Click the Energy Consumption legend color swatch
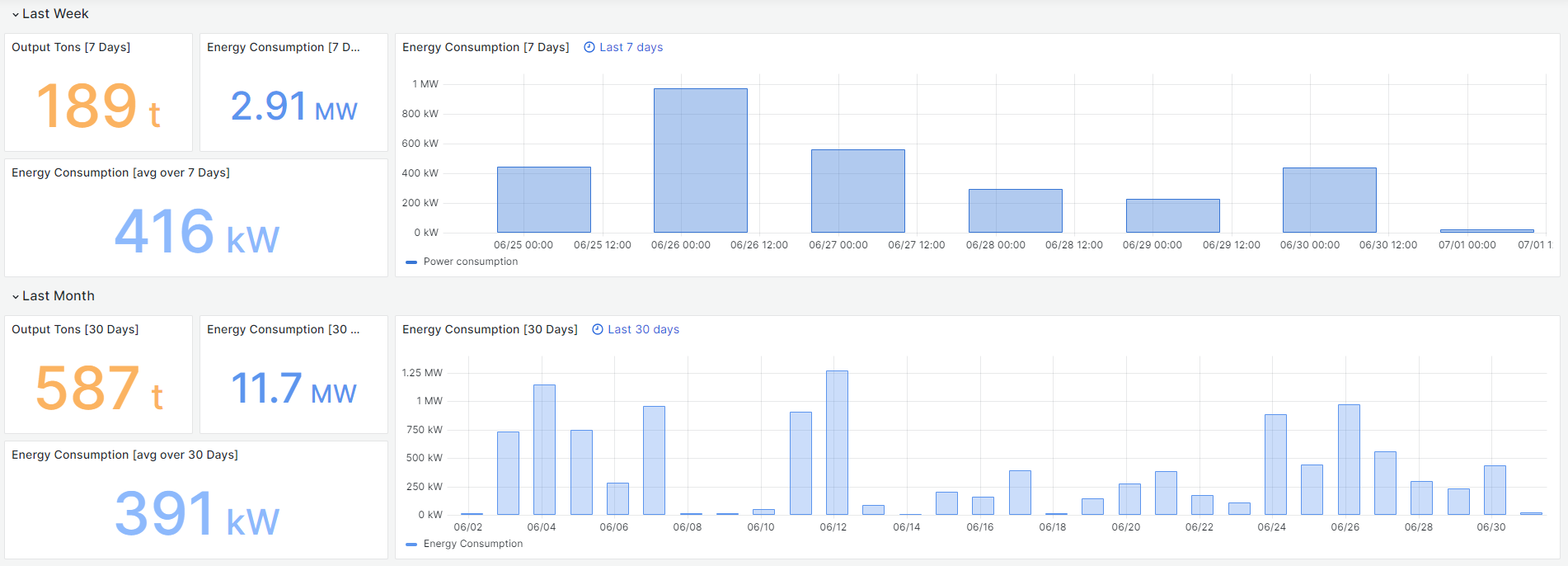 point(411,545)
